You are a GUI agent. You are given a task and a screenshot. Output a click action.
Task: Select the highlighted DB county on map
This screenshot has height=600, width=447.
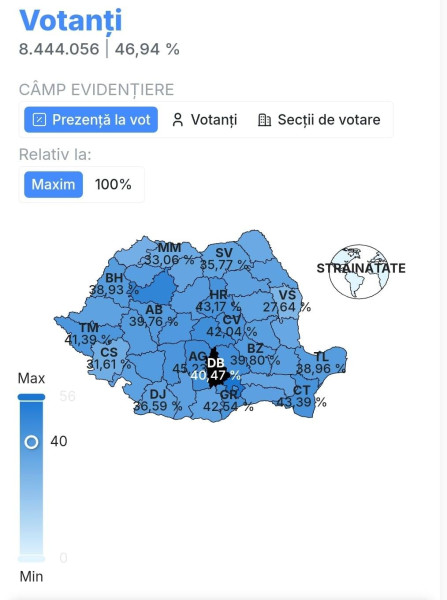[217, 367]
